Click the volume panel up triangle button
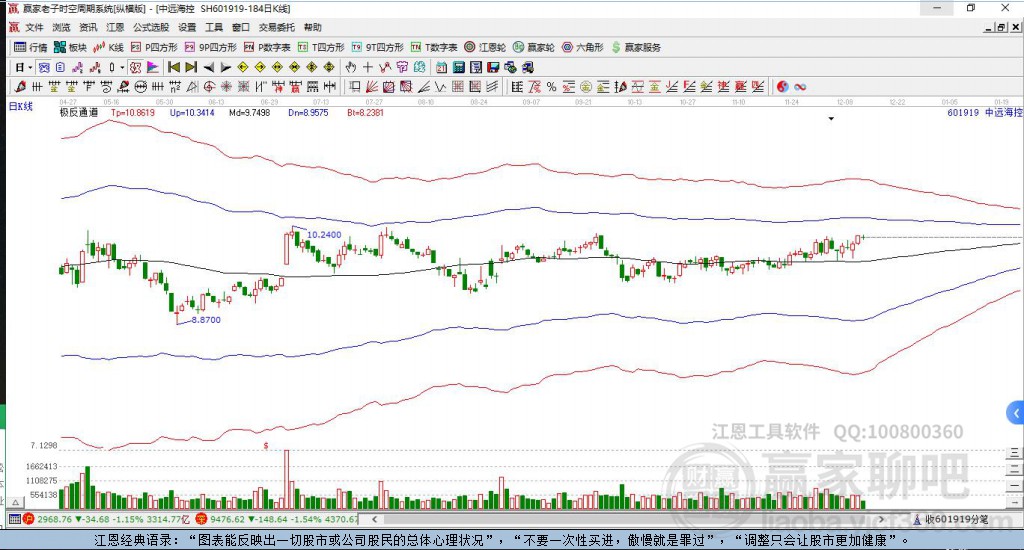Image resolution: width=1024 pixels, height=550 pixels. tap(16, 502)
